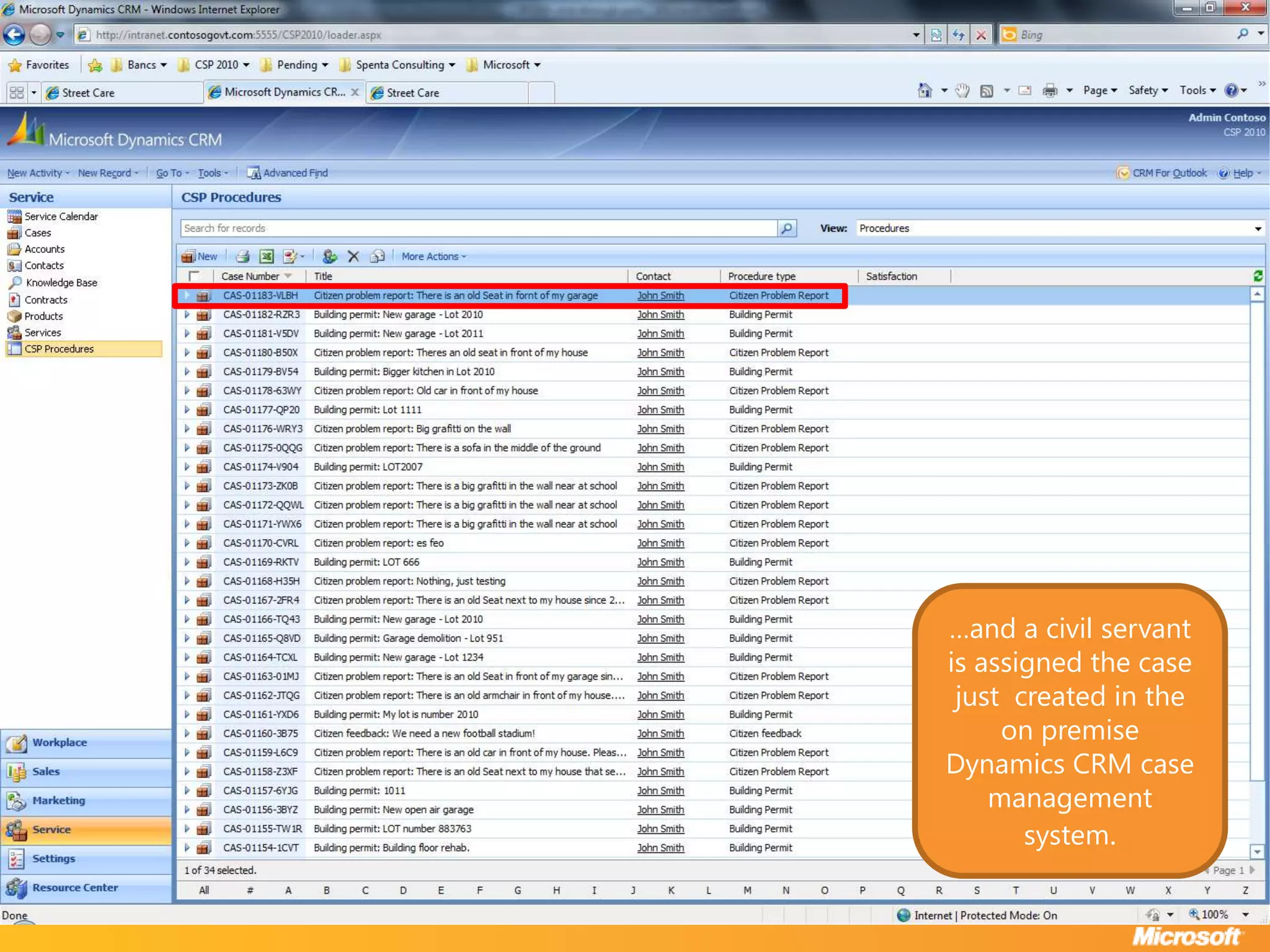
Task: Open the Go To menu
Action: (x=172, y=173)
